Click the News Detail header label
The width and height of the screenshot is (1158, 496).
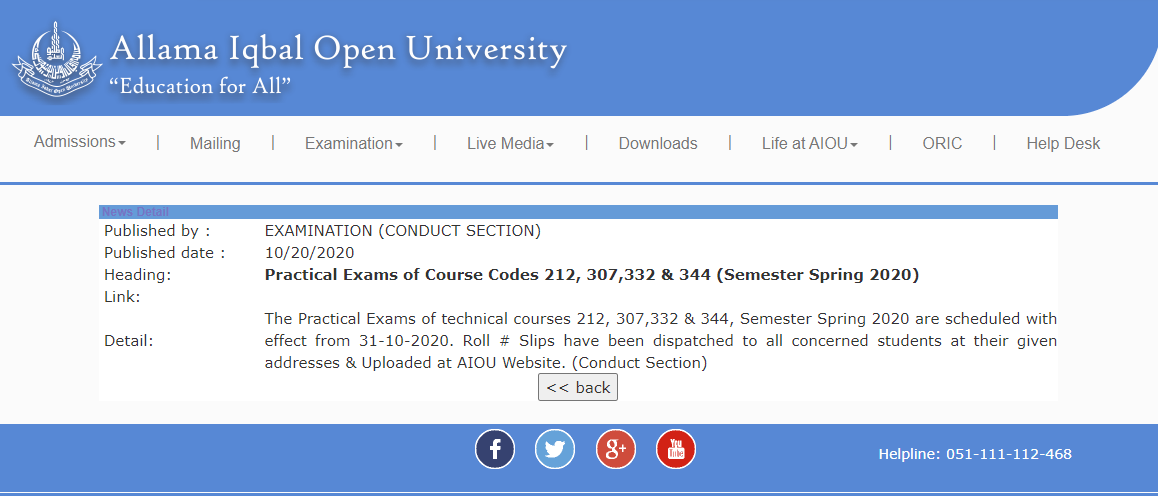[135, 213]
